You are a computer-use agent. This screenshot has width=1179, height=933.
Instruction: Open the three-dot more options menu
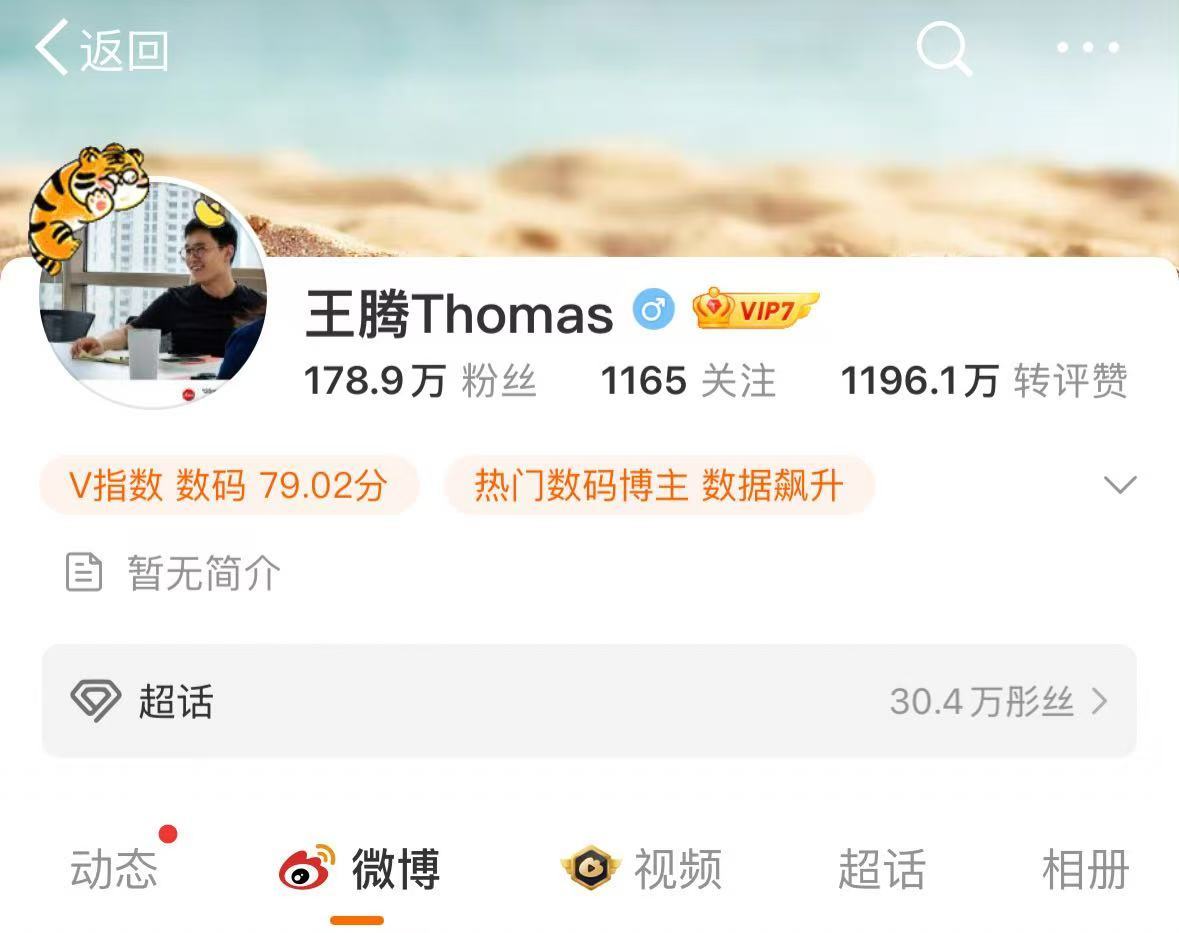[1087, 47]
